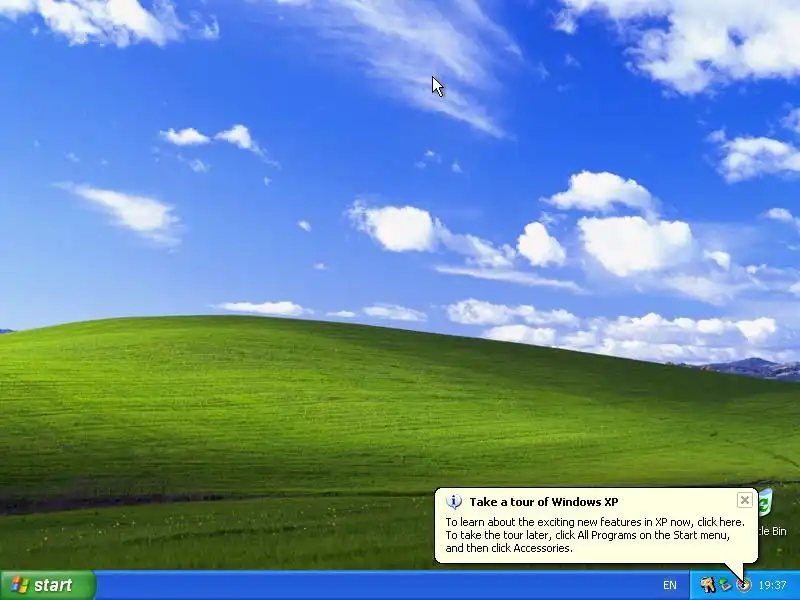This screenshot has width=800, height=600.
Task: Click the Safely Remove Hardware tray icon
Action: click(725, 585)
